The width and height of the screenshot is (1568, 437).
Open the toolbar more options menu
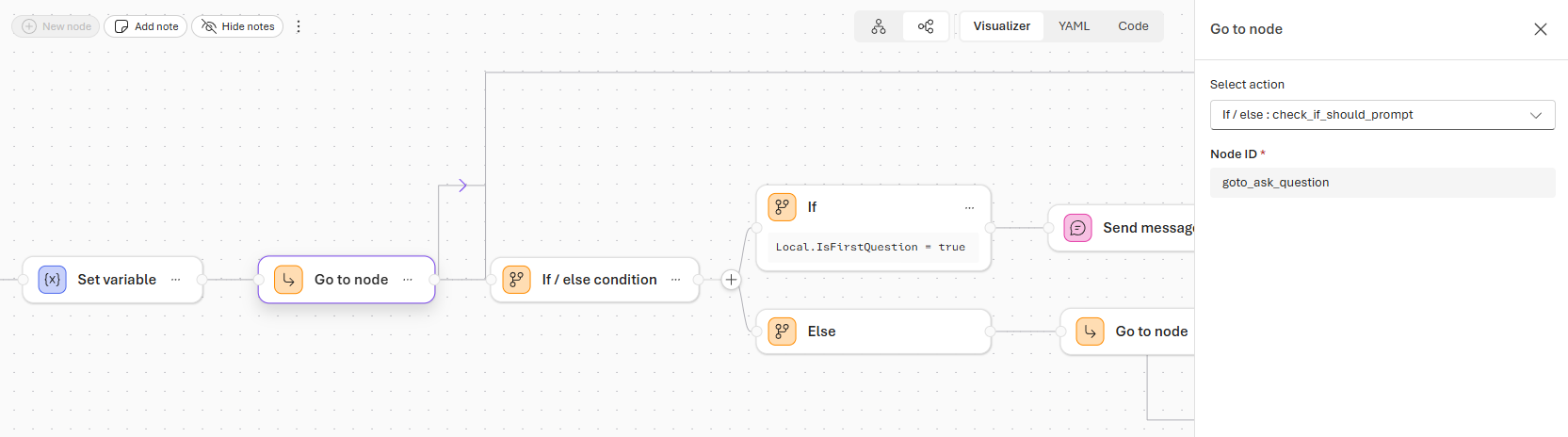point(299,26)
